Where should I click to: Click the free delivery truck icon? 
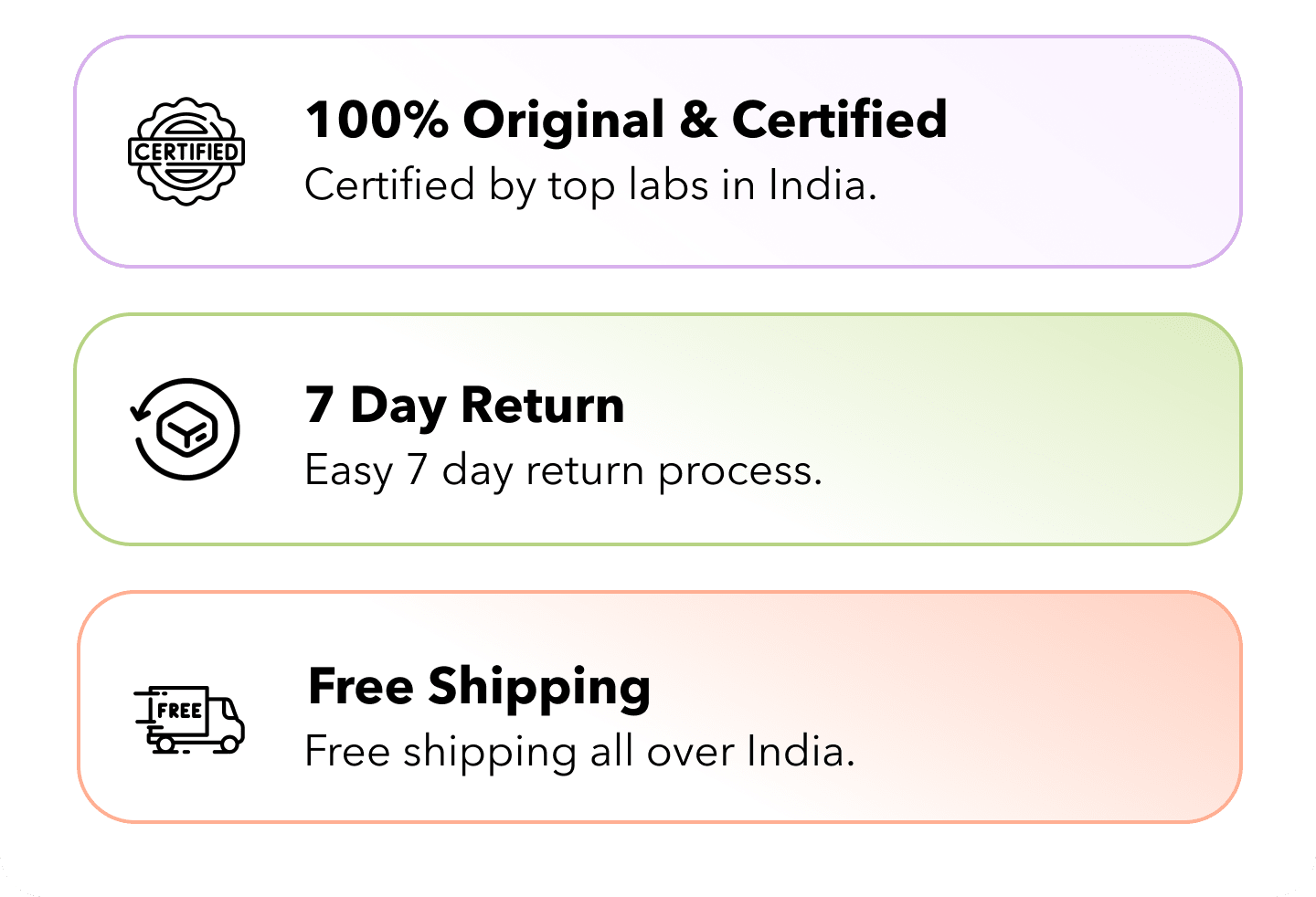click(189, 720)
